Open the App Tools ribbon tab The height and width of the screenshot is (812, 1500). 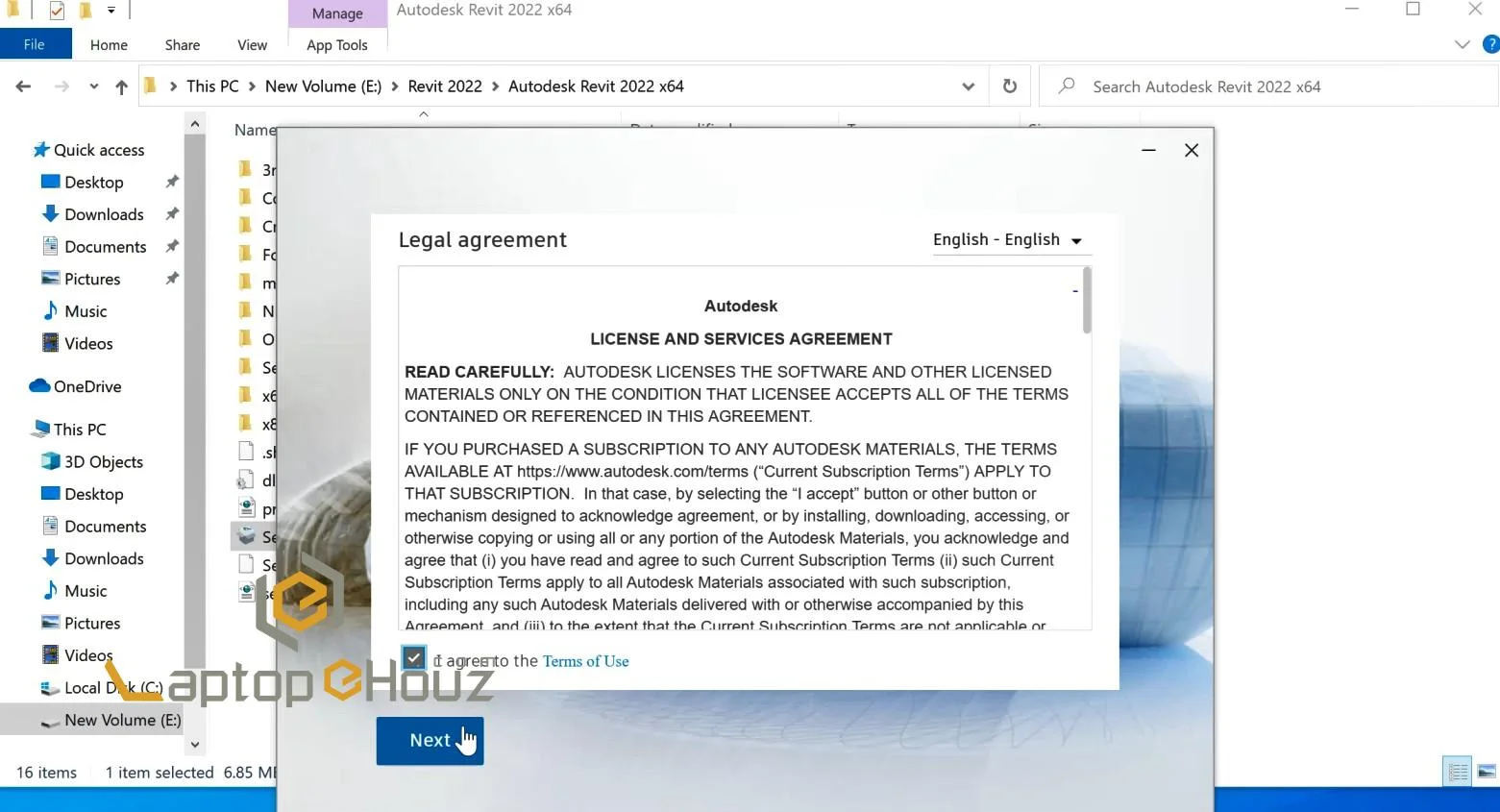[337, 45]
